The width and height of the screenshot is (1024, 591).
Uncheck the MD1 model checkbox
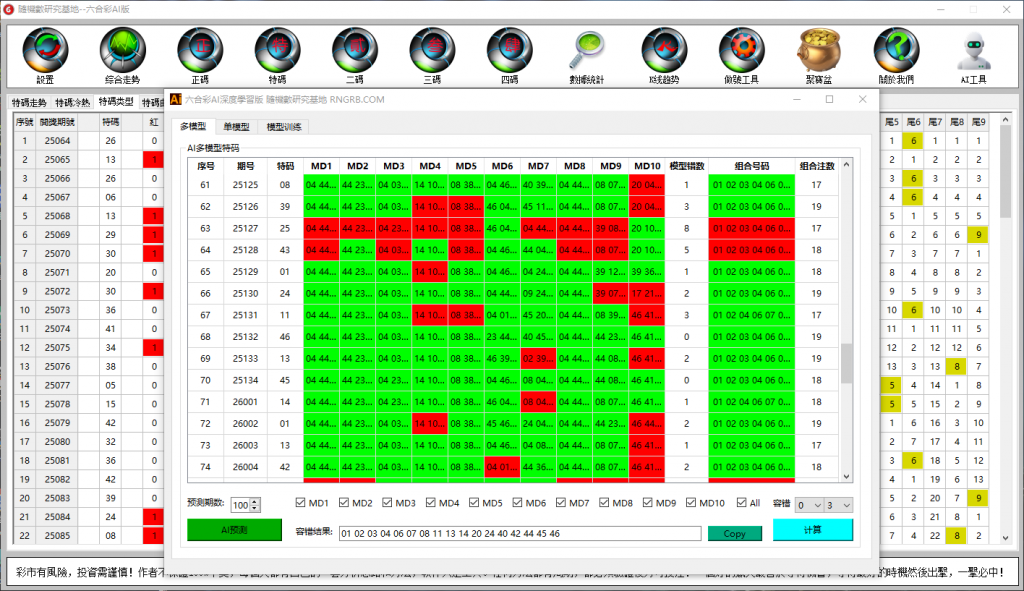point(301,503)
